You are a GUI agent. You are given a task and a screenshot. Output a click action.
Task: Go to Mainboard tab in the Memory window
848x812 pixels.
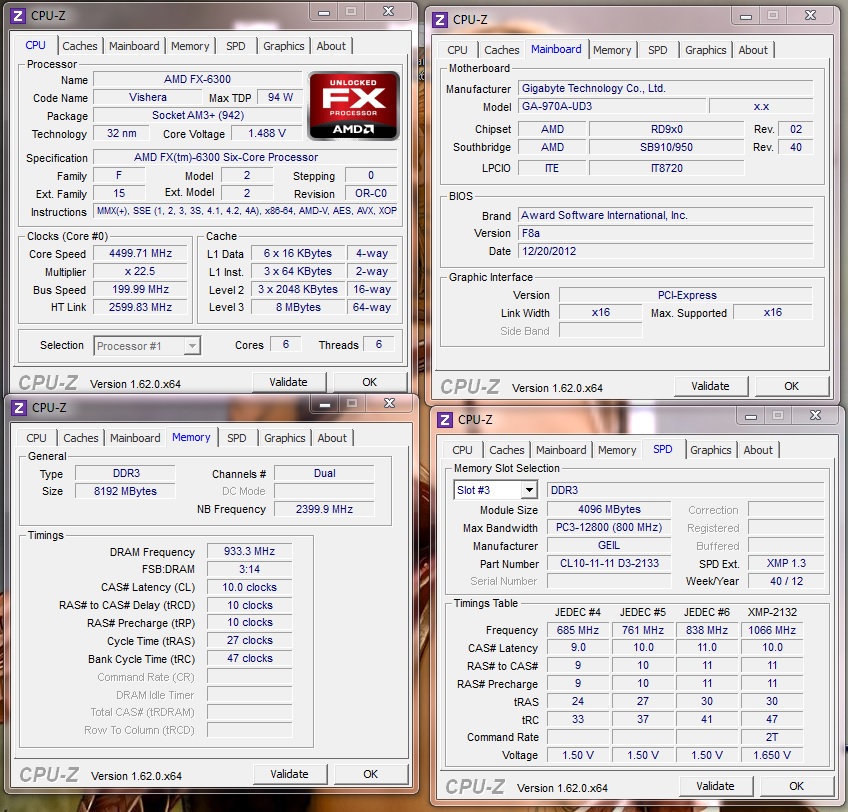(x=135, y=438)
